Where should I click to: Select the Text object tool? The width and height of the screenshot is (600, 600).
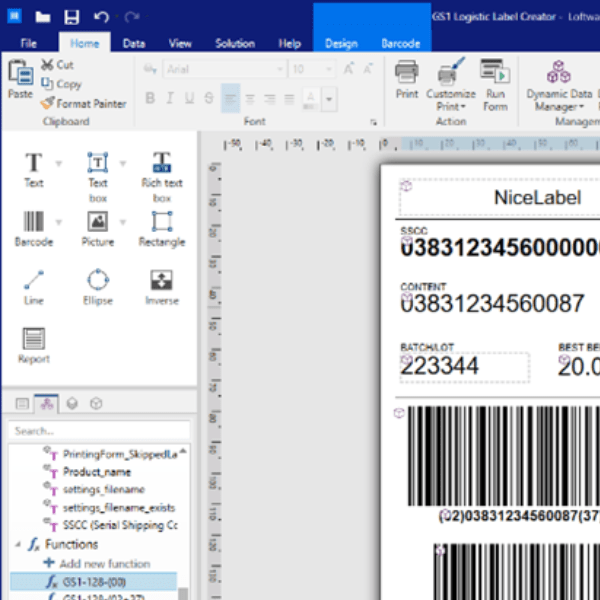point(34,170)
